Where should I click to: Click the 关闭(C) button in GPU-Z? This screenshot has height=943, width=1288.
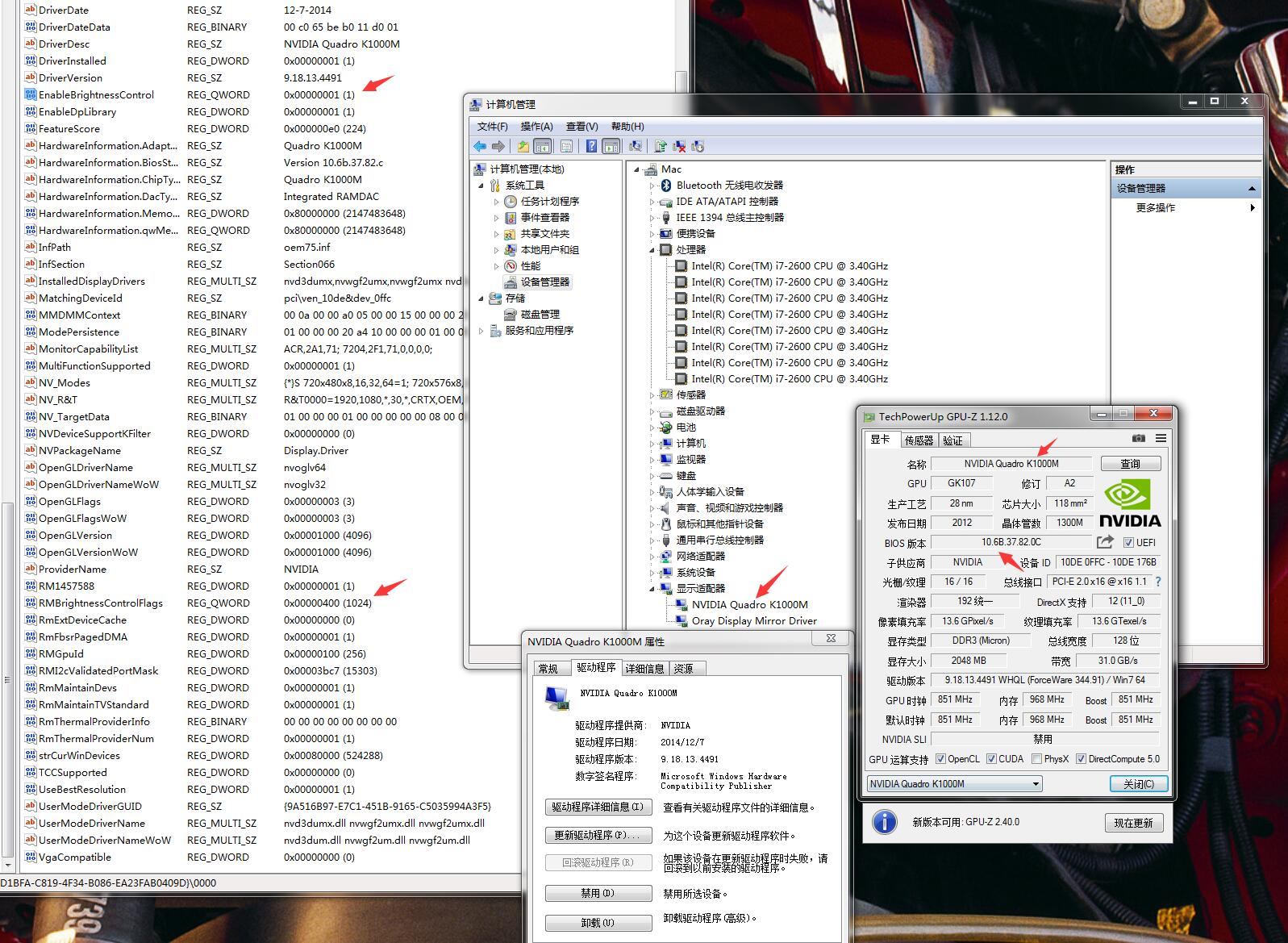pos(1138,783)
